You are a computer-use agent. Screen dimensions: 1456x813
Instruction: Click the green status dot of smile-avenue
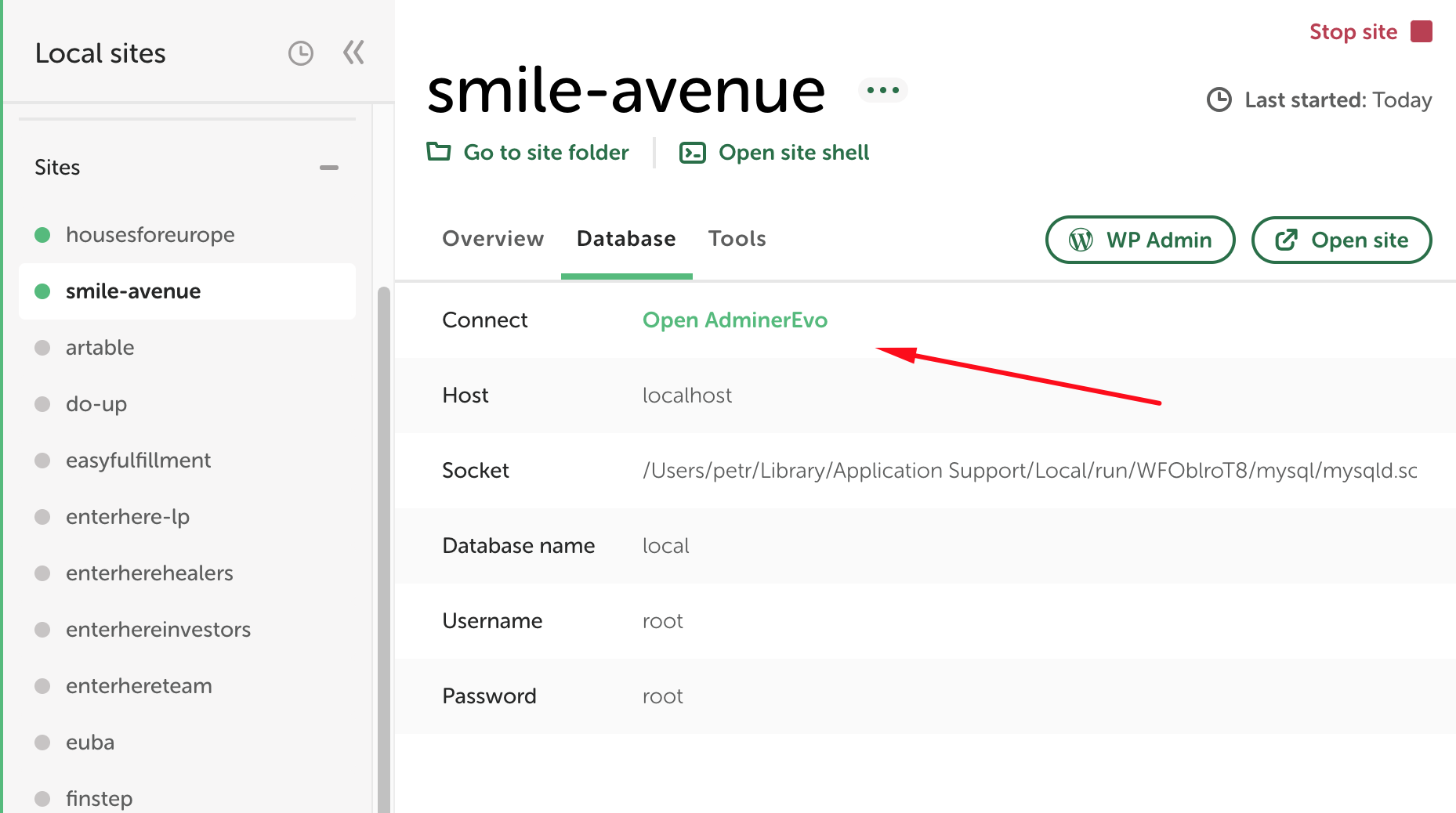point(43,291)
